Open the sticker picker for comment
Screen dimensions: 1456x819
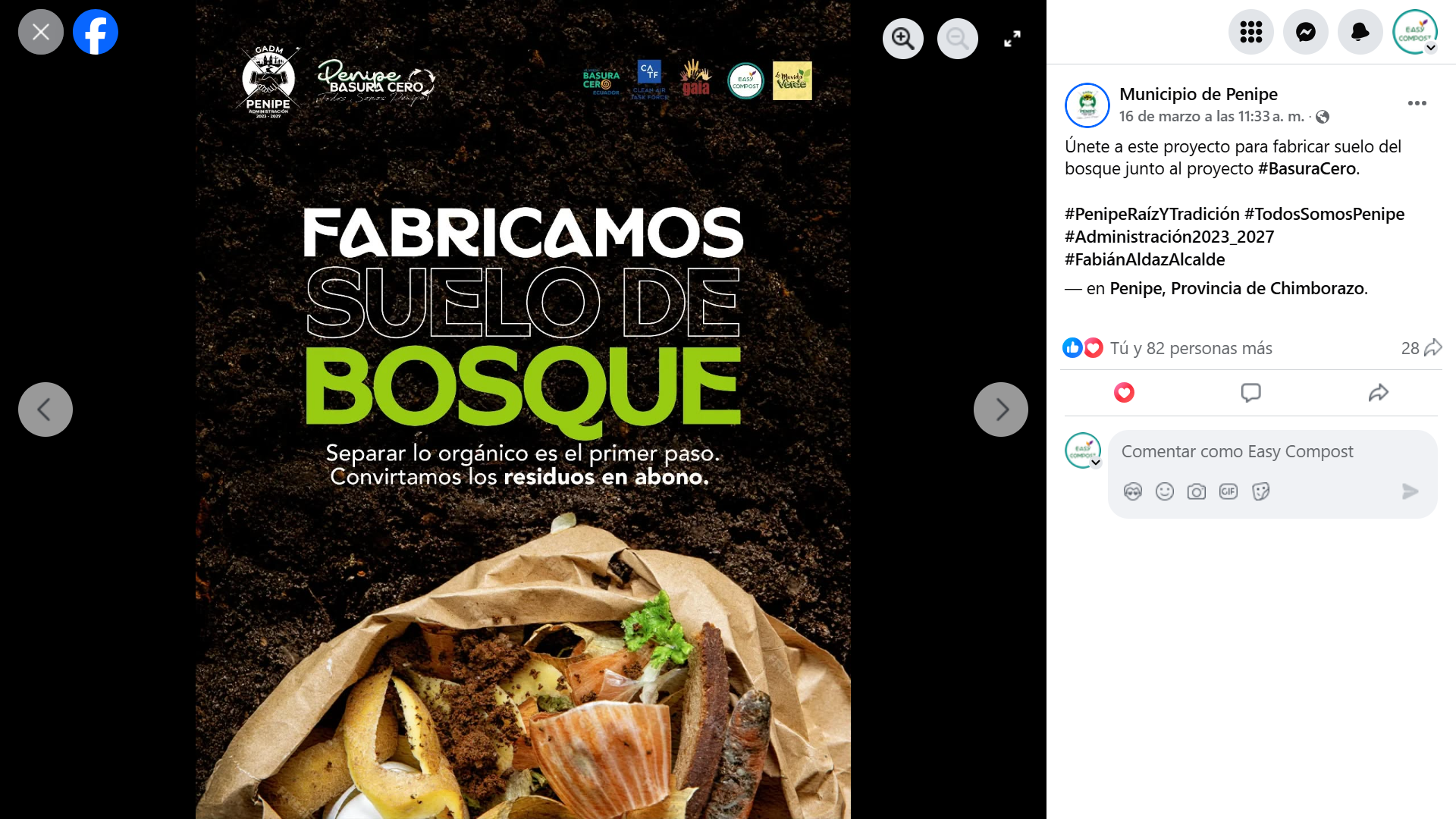(1260, 491)
